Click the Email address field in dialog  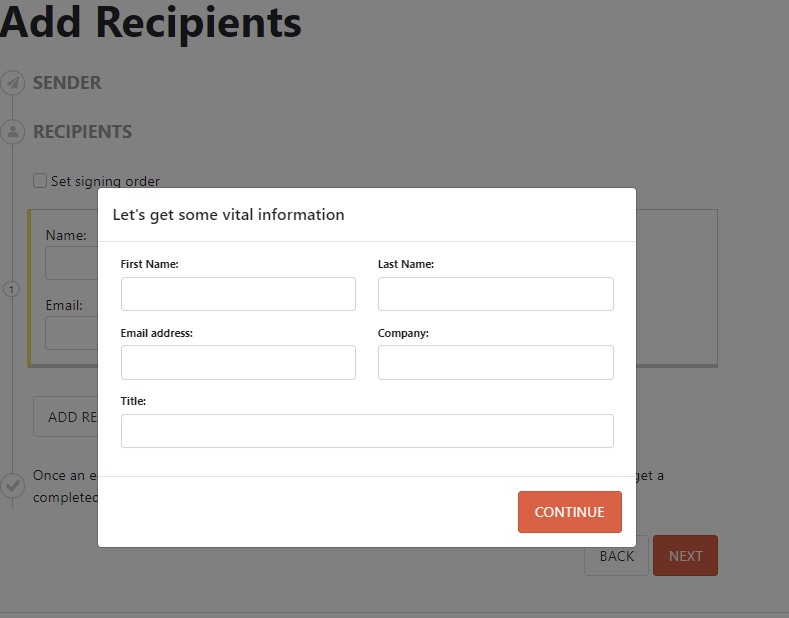(238, 362)
